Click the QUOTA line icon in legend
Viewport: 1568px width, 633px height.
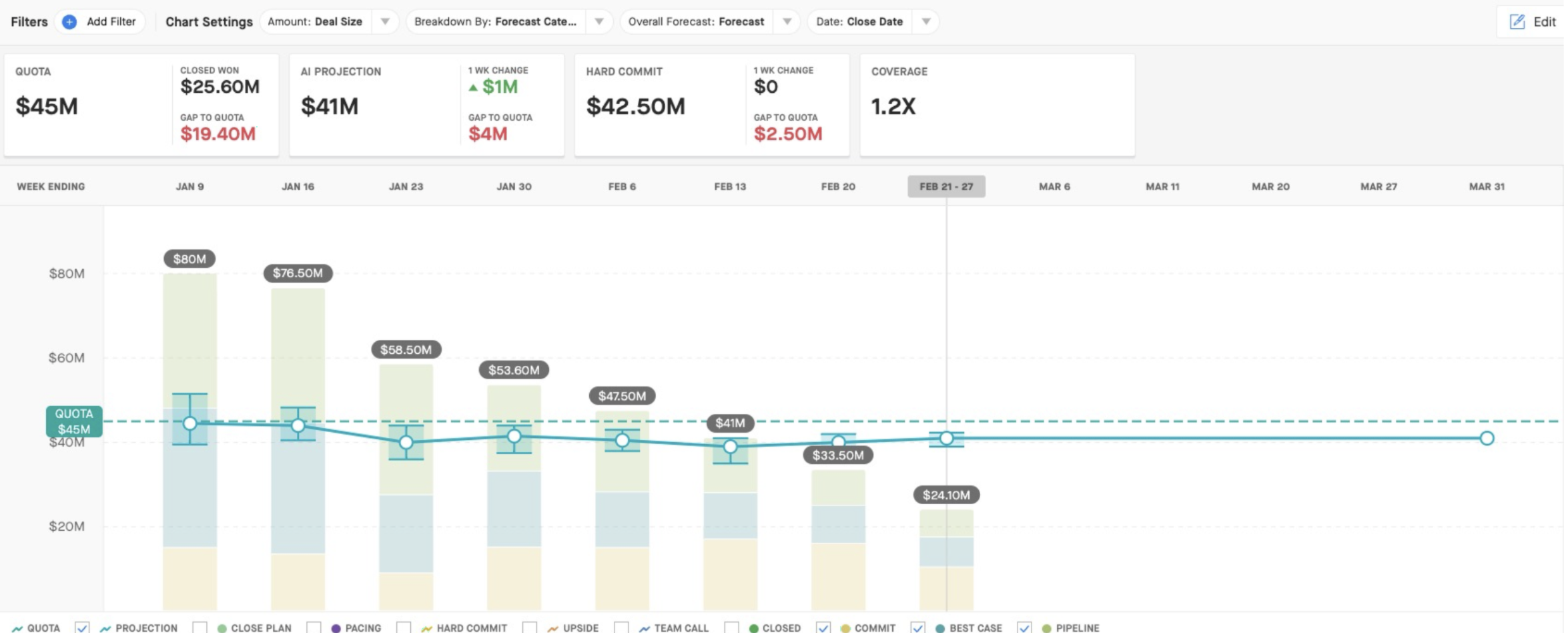(17, 628)
